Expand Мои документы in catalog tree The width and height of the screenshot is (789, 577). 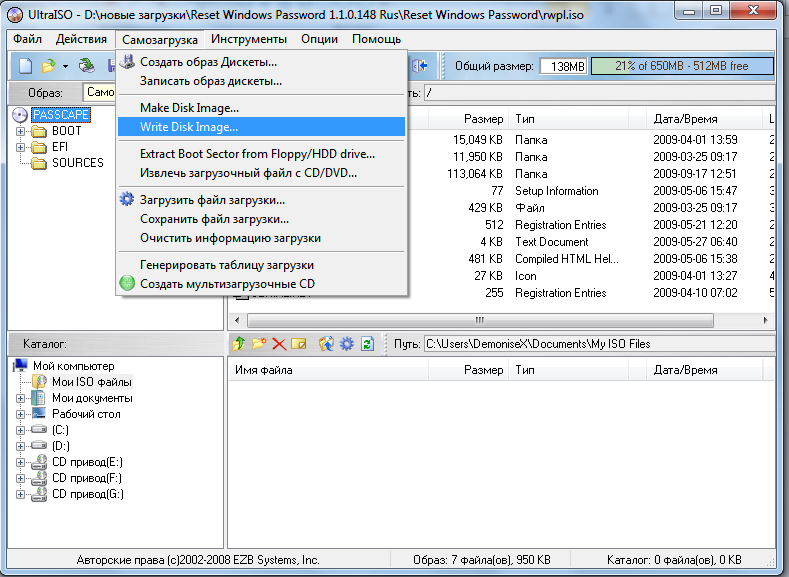coord(20,398)
